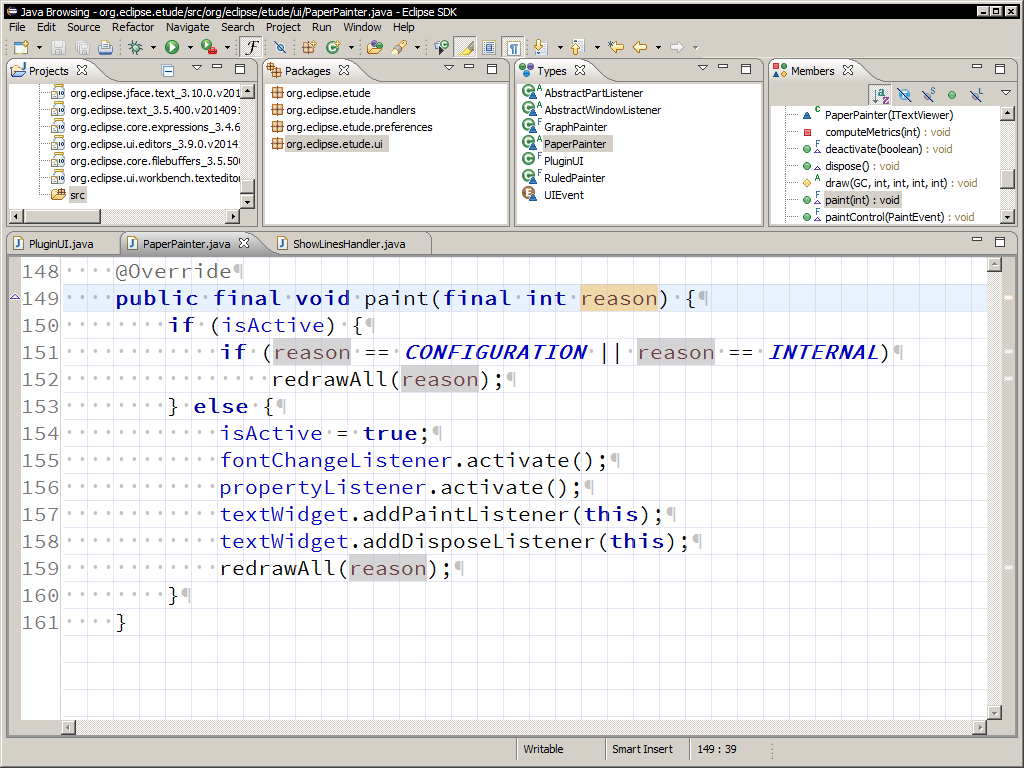Open the File menu

click(18, 27)
